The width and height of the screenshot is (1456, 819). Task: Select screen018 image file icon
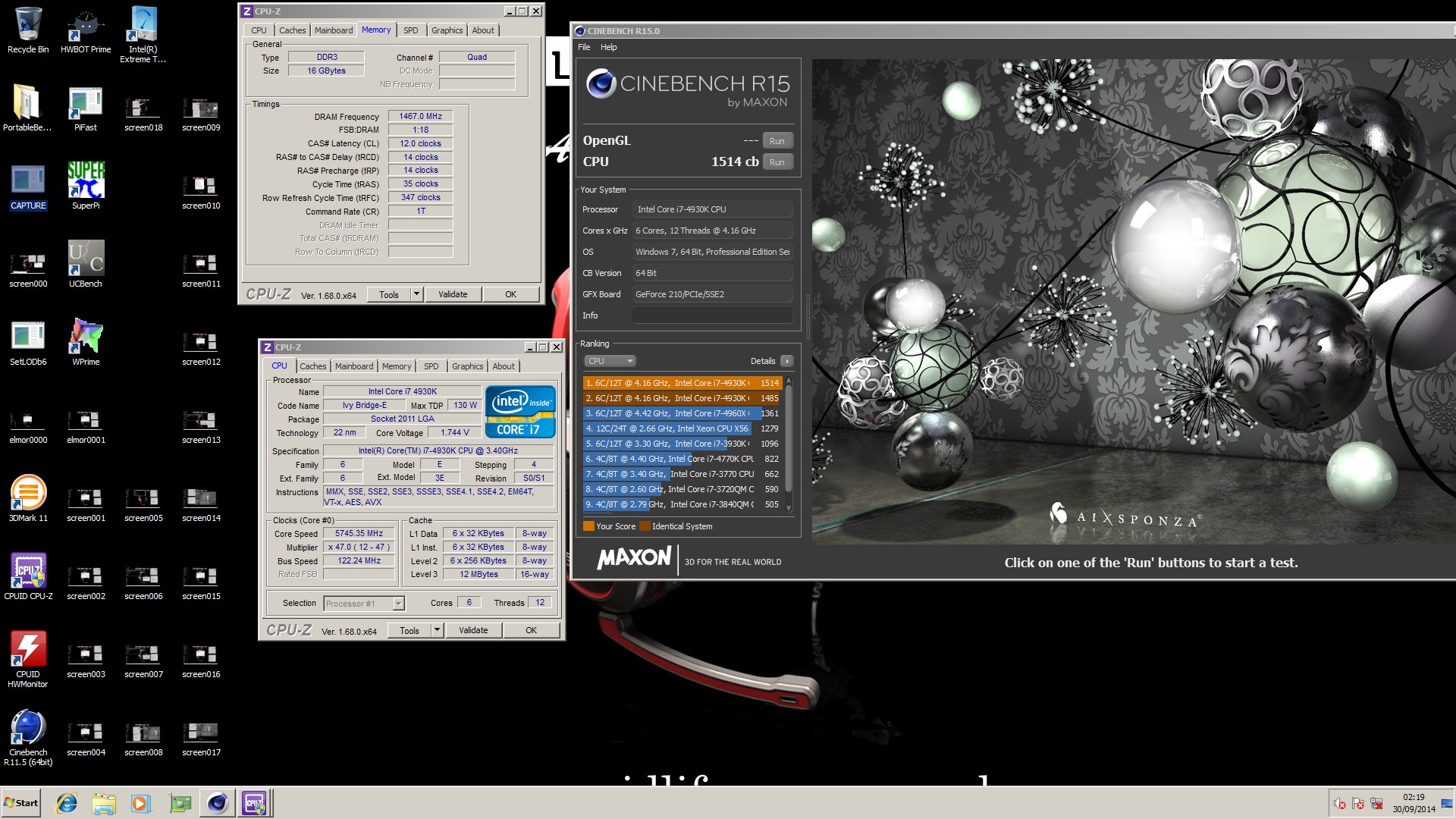point(143,115)
